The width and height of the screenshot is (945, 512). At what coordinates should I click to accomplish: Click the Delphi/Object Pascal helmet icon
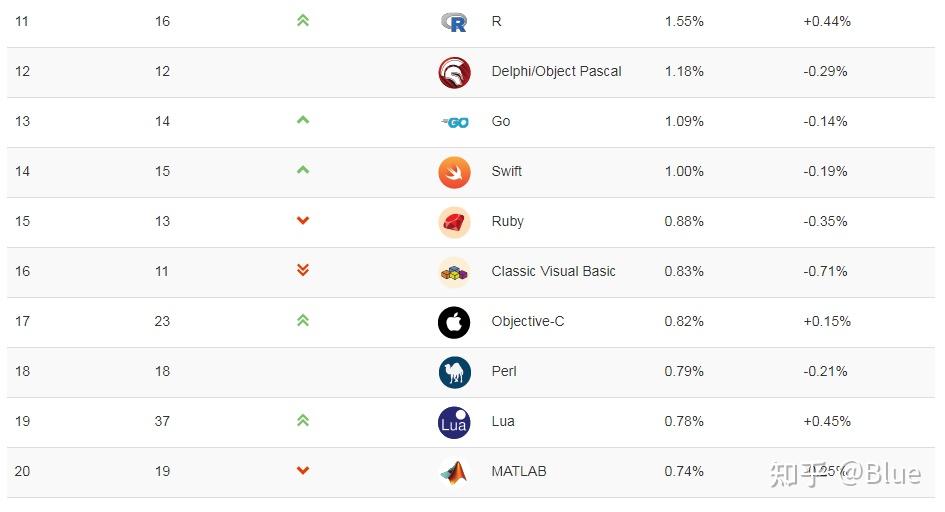click(454, 72)
